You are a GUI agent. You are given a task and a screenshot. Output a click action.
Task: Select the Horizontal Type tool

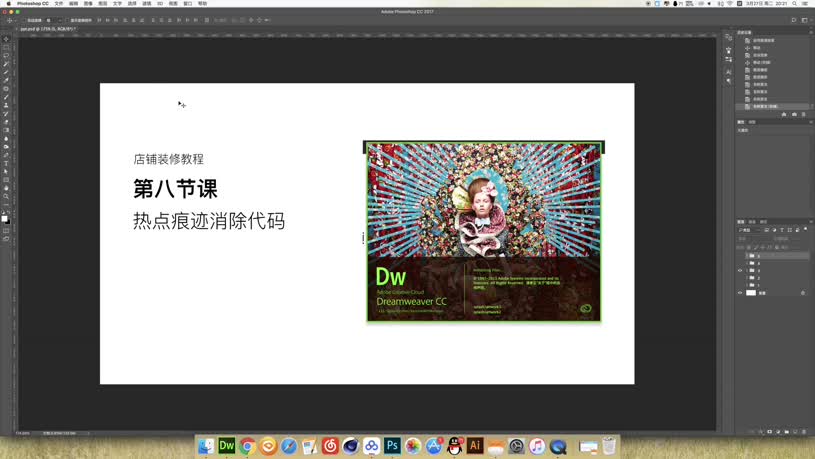(x=6, y=164)
